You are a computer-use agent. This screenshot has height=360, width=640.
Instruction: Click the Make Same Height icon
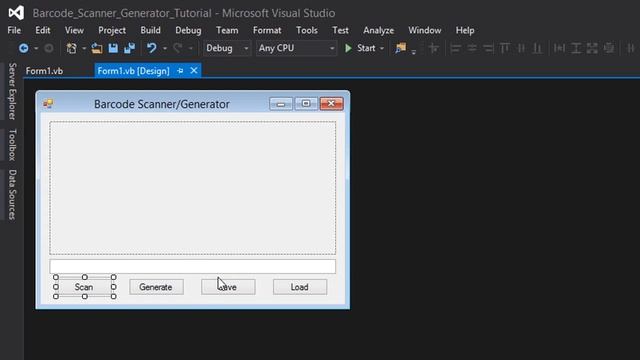576,49
